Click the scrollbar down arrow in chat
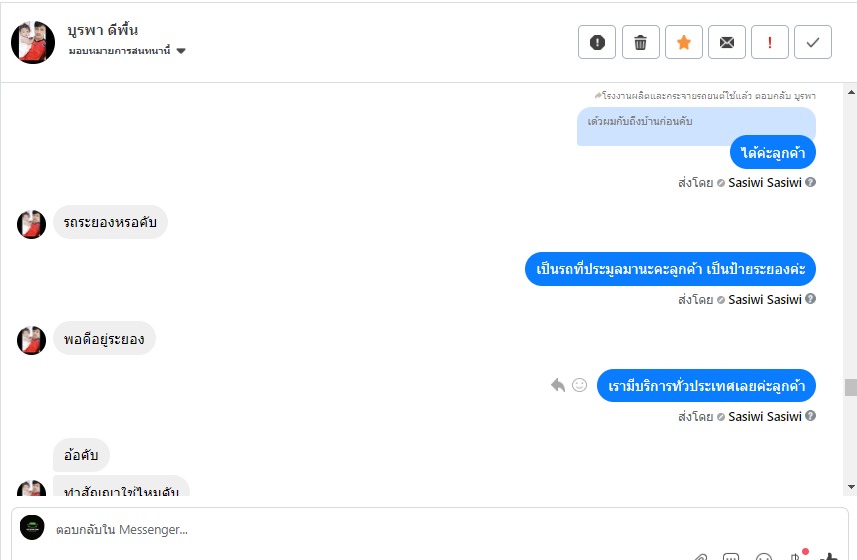The width and height of the screenshot is (857, 560). click(851, 487)
